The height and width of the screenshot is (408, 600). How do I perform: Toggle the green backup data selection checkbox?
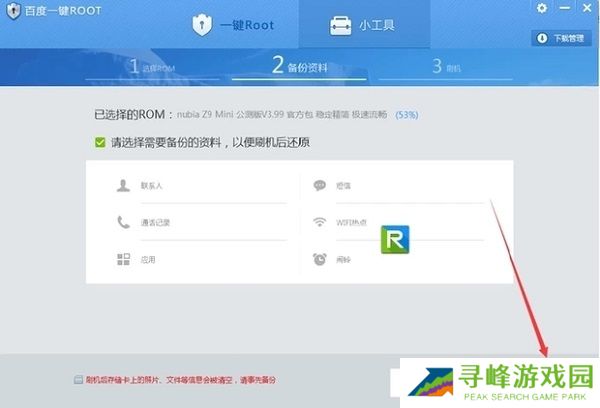(x=100, y=142)
